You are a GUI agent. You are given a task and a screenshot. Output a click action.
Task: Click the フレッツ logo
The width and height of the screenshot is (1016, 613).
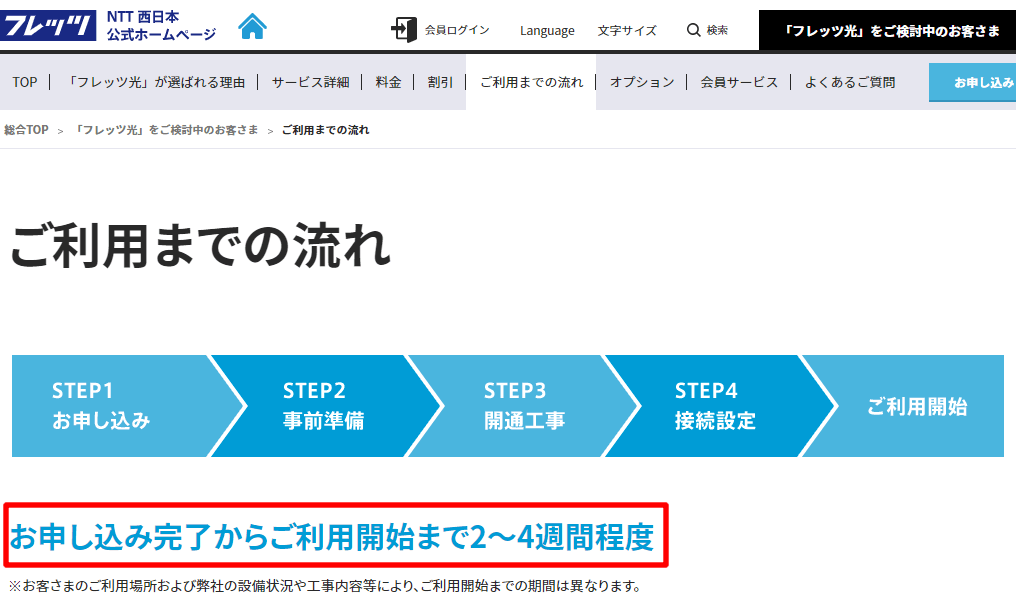point(48,25)
